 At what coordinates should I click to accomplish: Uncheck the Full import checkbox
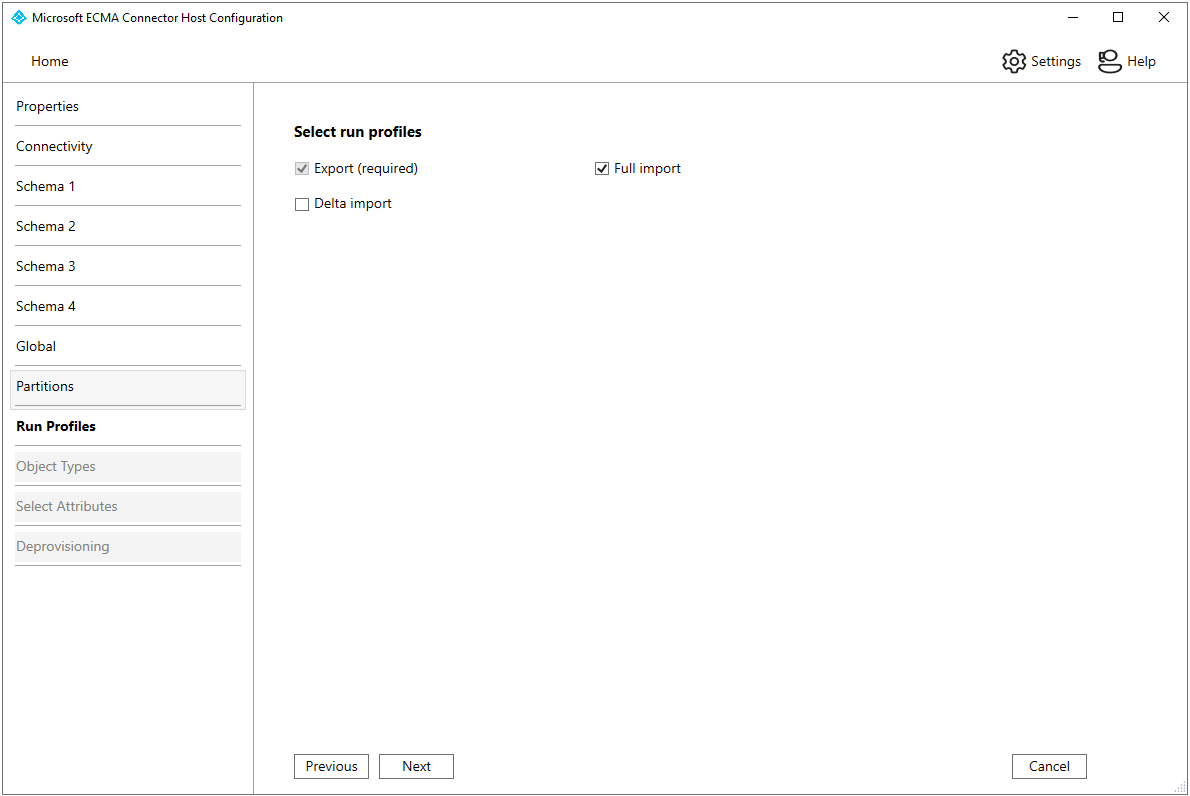click(x=602, y=169)
